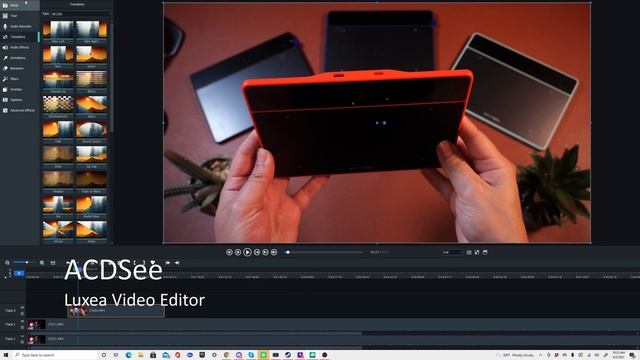Open the Audio Recorder section
Viewport: 640px width, 360px height.
[x=19, y=27]
